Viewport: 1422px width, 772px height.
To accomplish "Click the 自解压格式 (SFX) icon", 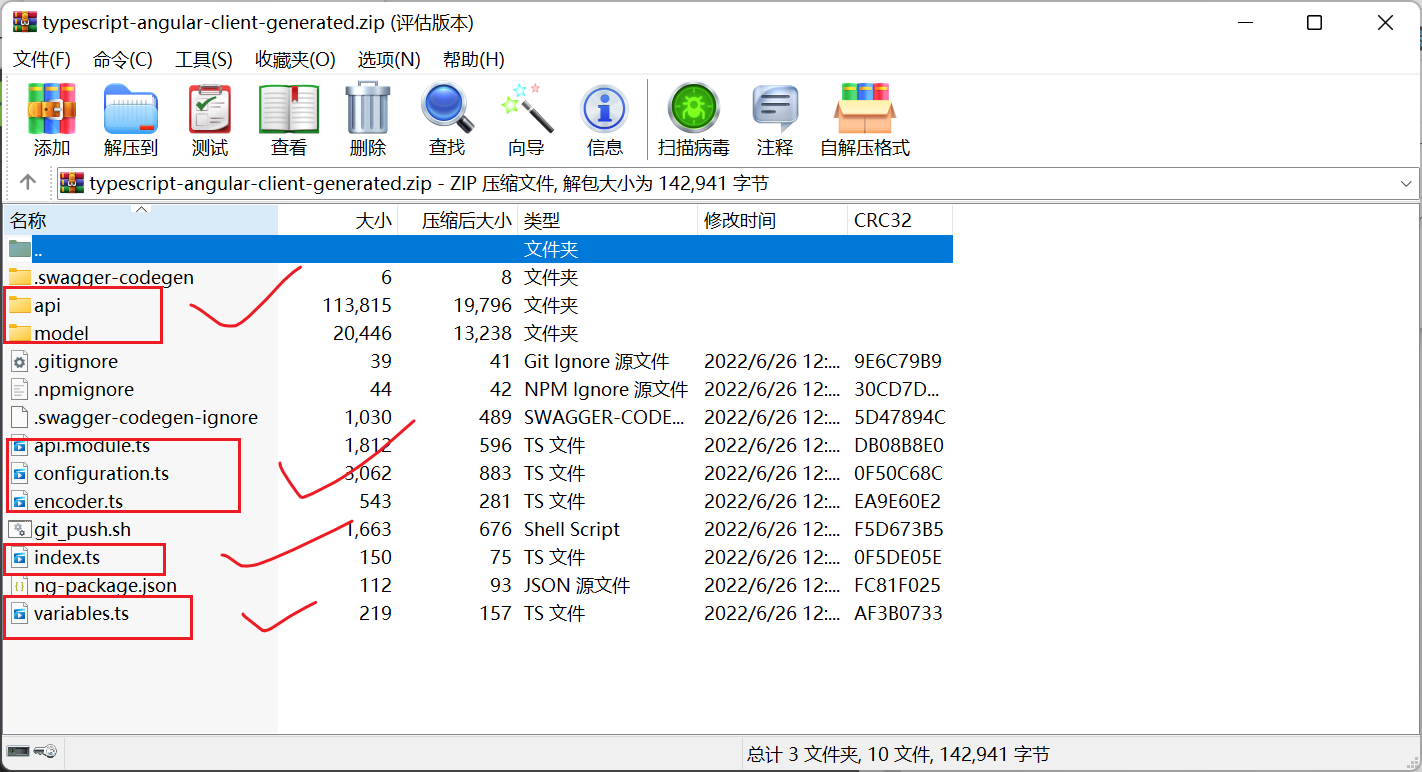I will pos(864,110).
